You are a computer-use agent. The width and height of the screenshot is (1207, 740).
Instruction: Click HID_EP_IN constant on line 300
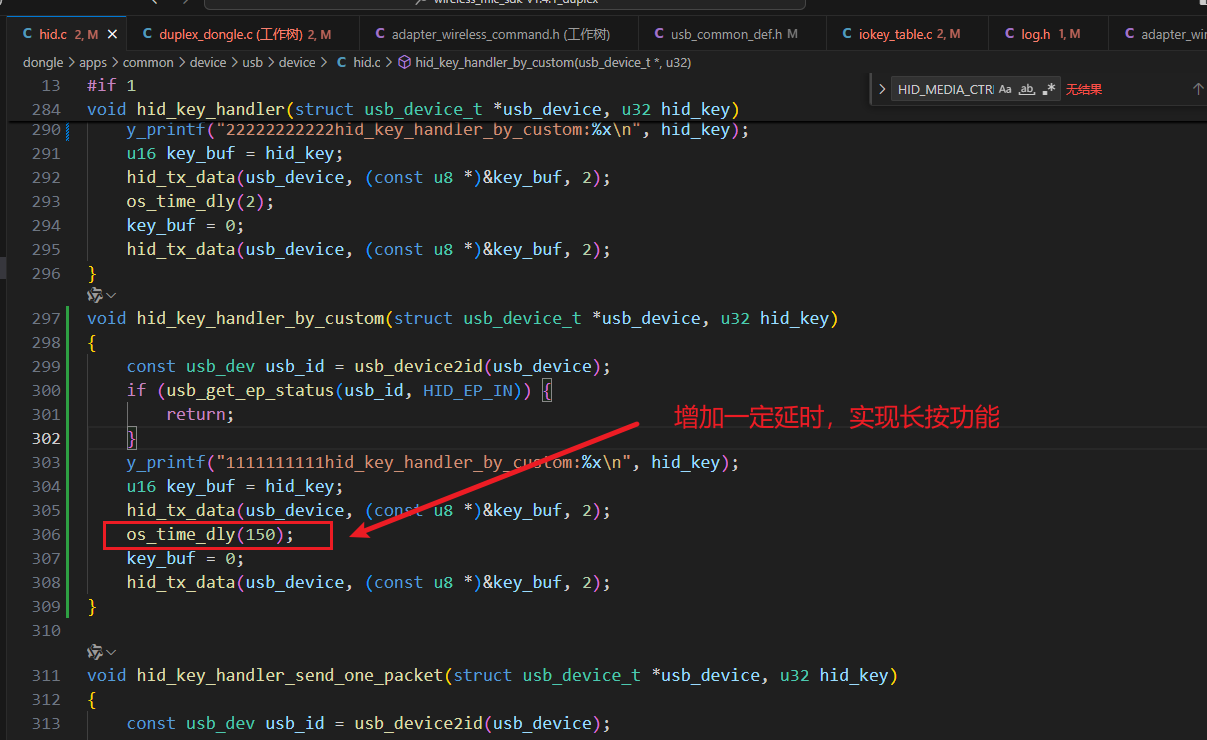point(468,390)
